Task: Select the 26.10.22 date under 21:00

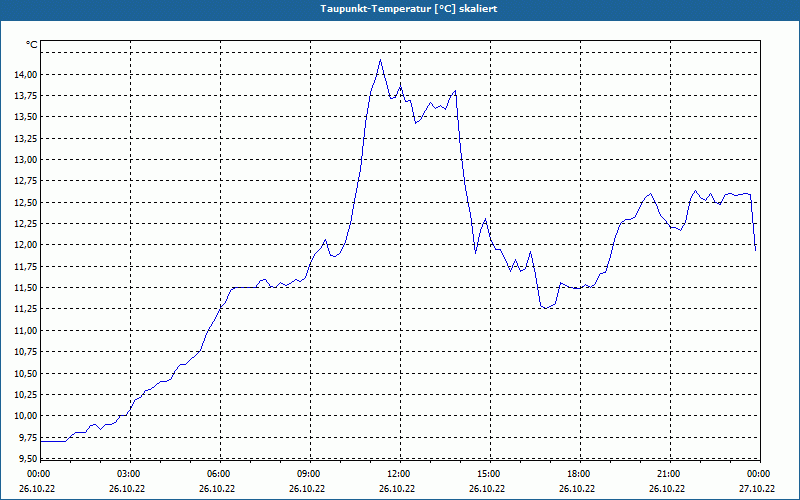Action: (x=666, y=489)
